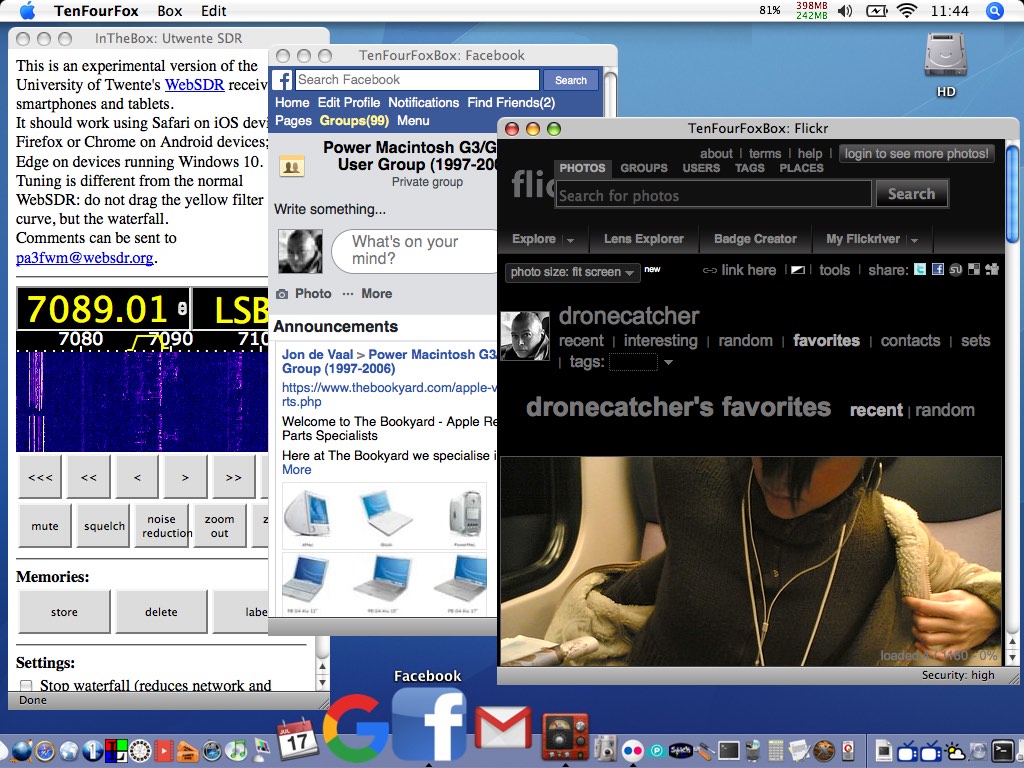The image size is (1024, 768).
Task: Toggle the black/white background icon in Flickr
Action: point(797,270)
